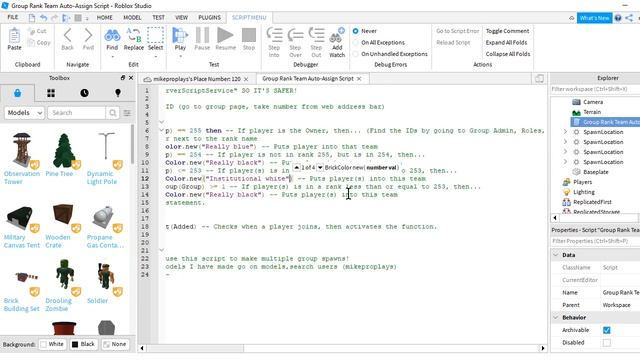The height and width of the screenshot is (360, 640).
Task: Navigate forward with the Fwd arrow
Action: [x=88, y=36]
